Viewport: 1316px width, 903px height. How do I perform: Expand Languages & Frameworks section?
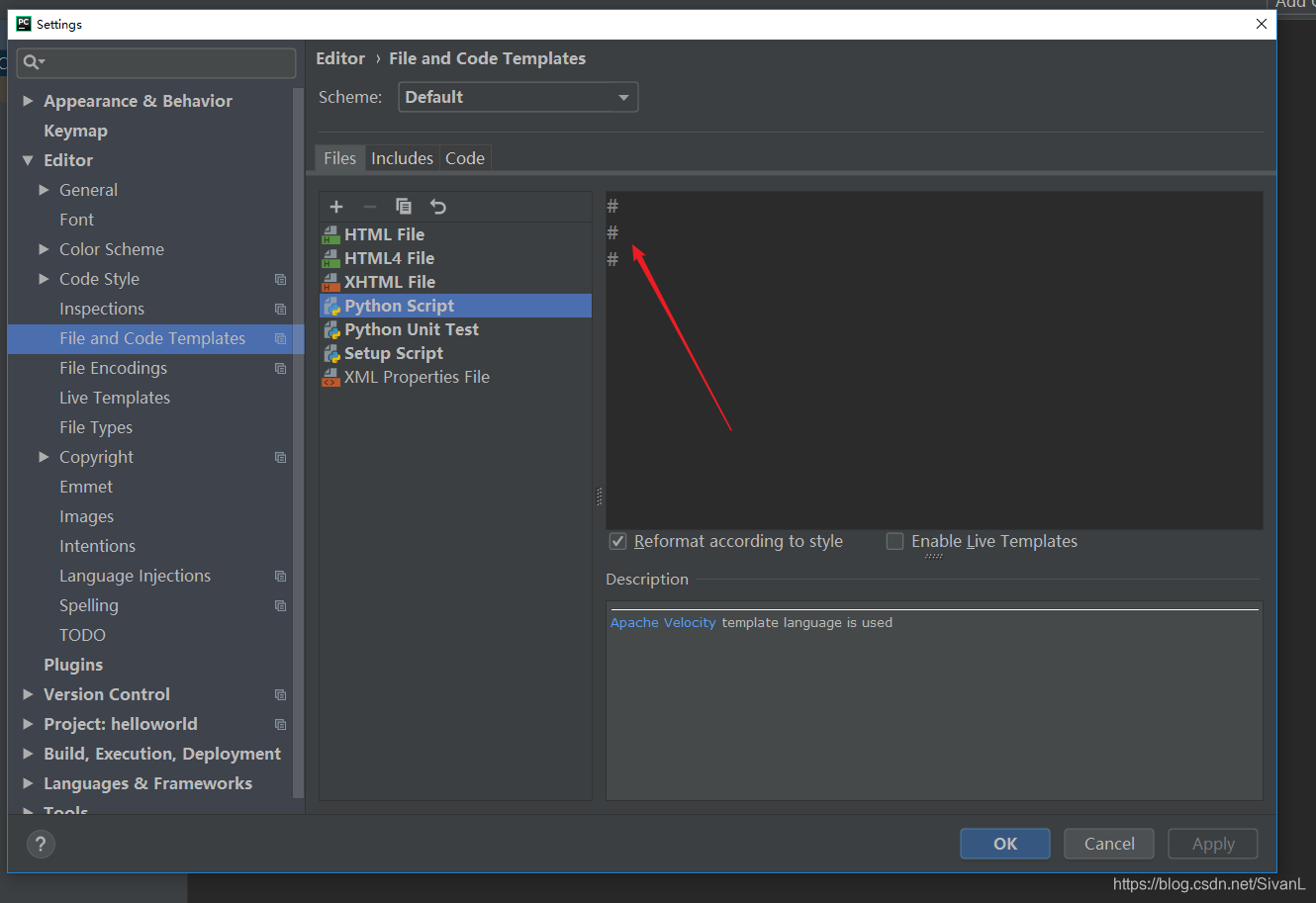[28, 783]
